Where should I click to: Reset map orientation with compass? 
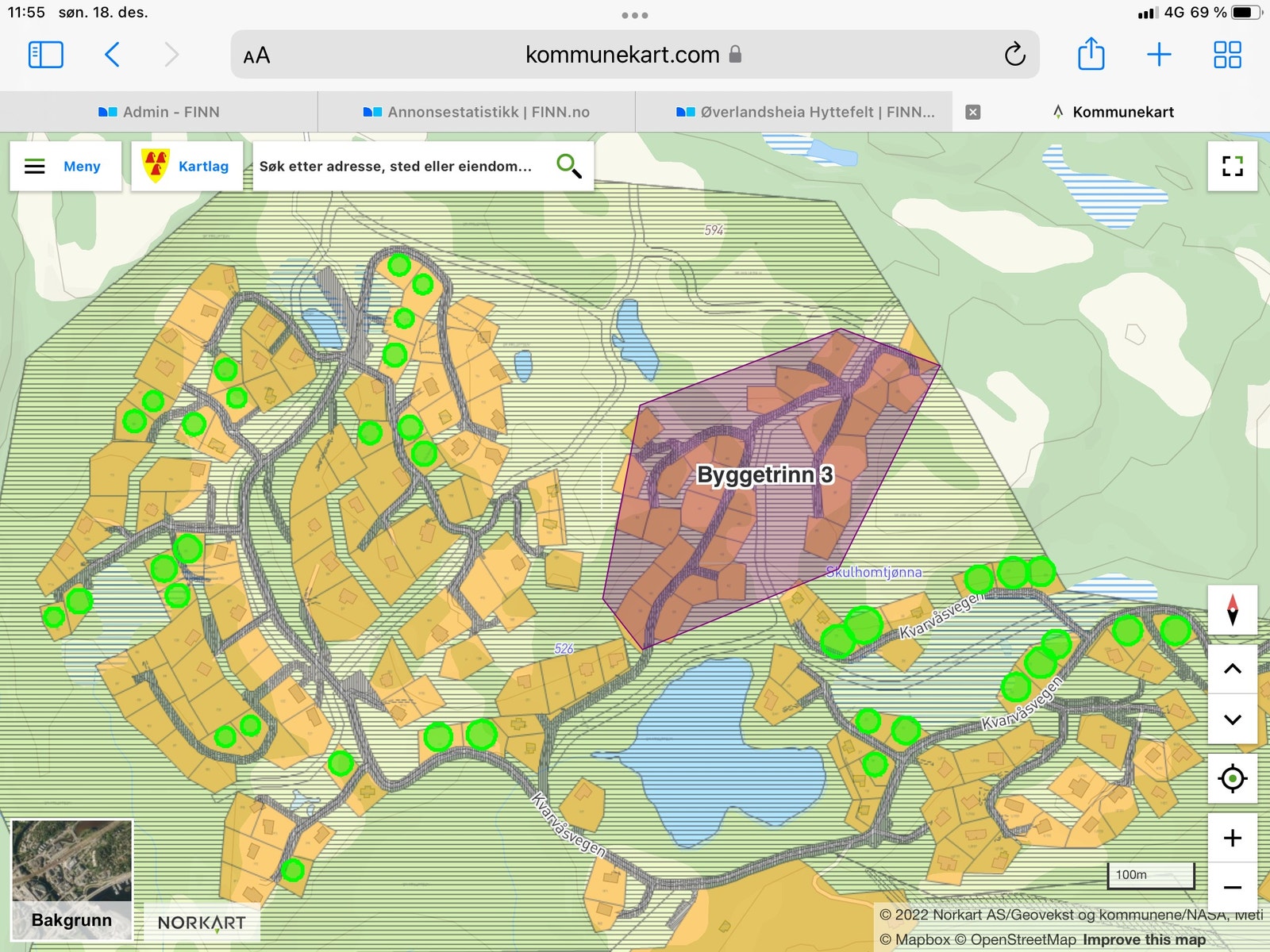(x=1233, y=609)
